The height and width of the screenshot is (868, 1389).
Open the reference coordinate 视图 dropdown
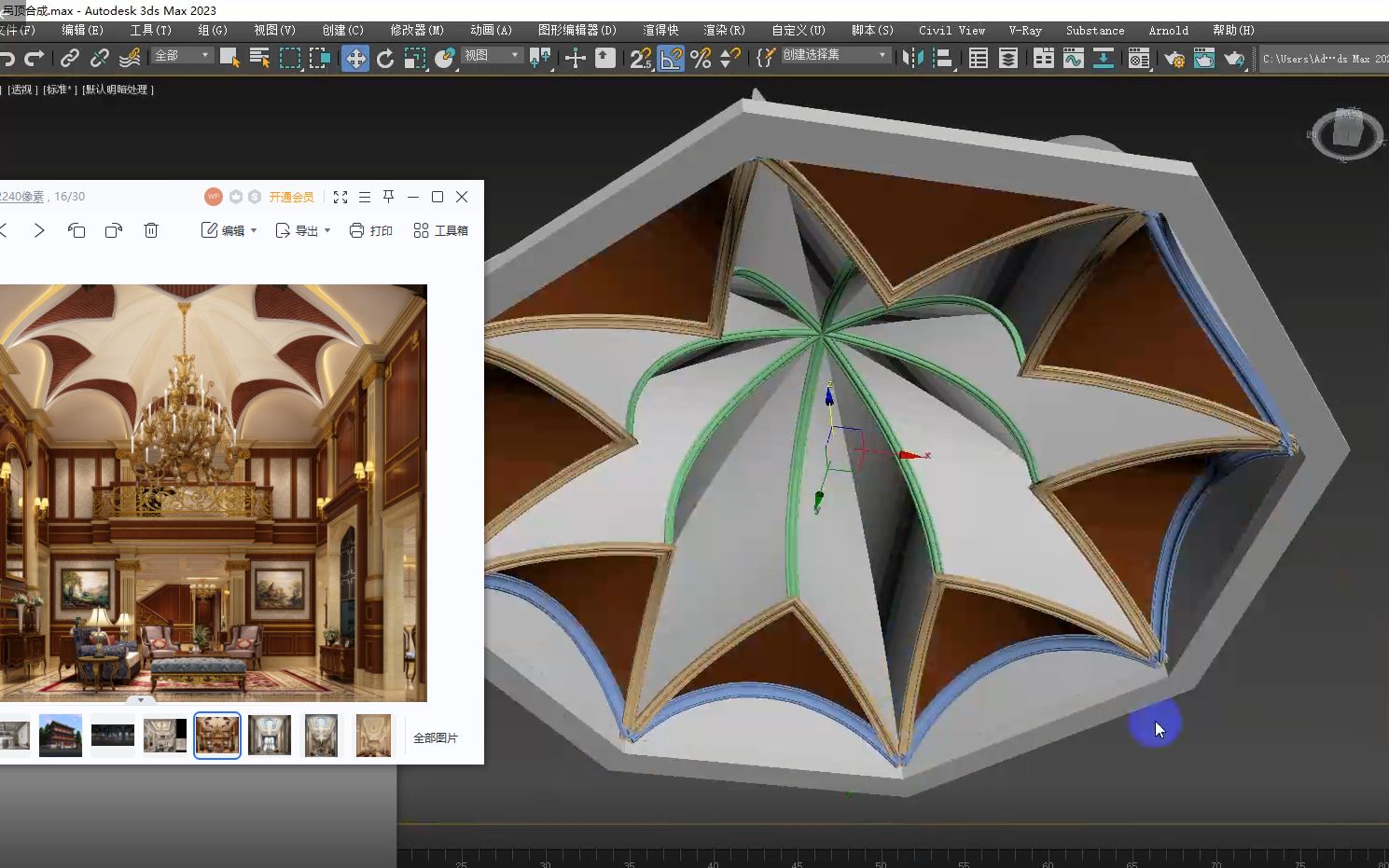[491, 56]
